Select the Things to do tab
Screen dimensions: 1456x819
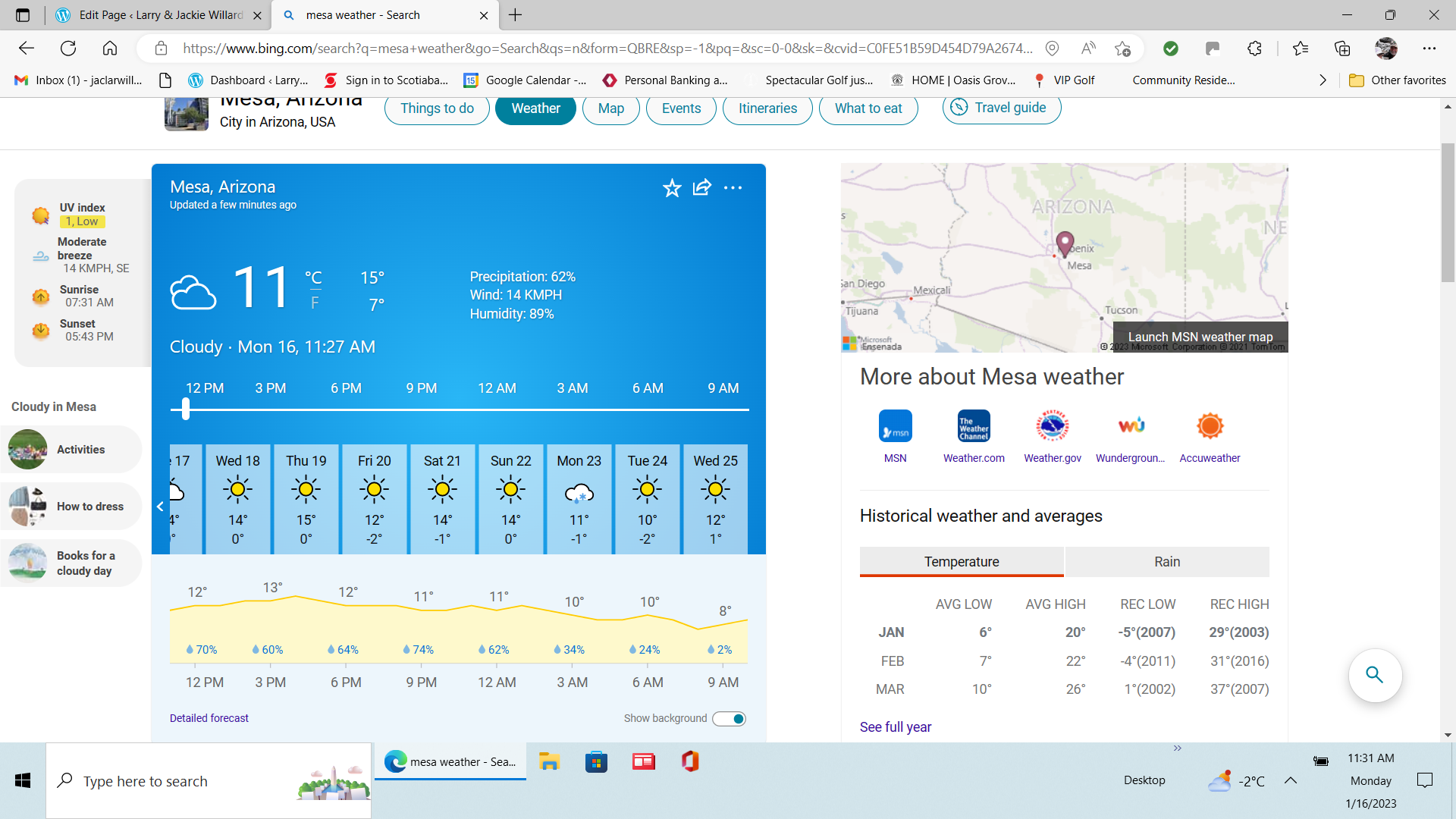437,108
